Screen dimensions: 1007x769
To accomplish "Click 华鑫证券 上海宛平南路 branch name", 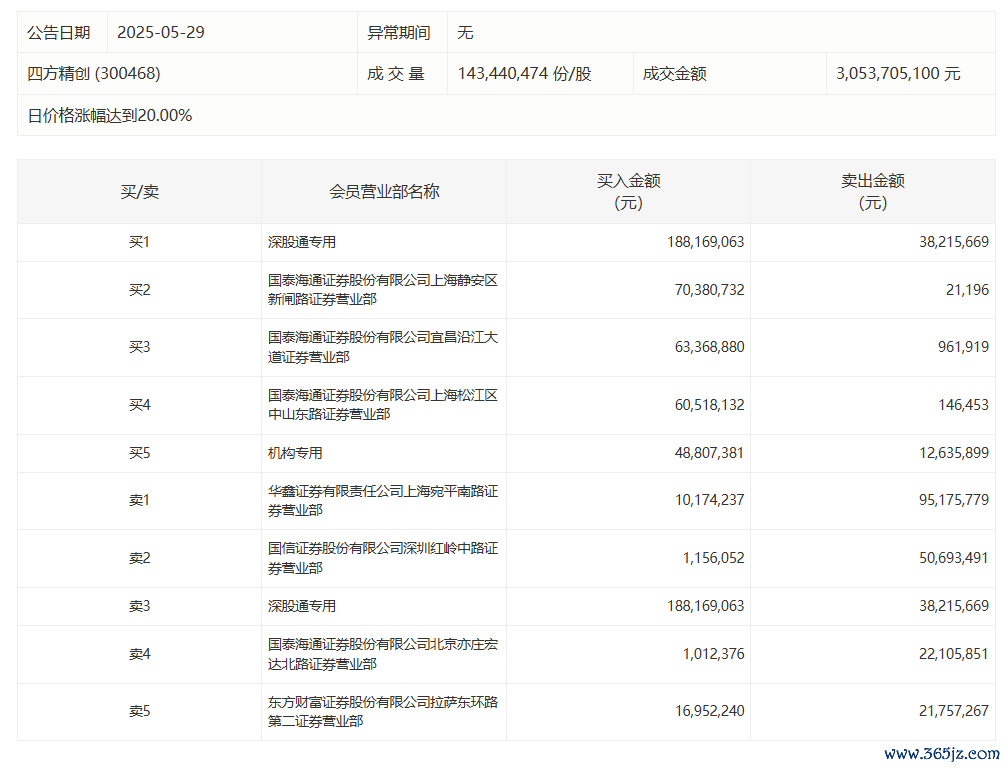I will point(383,500).
